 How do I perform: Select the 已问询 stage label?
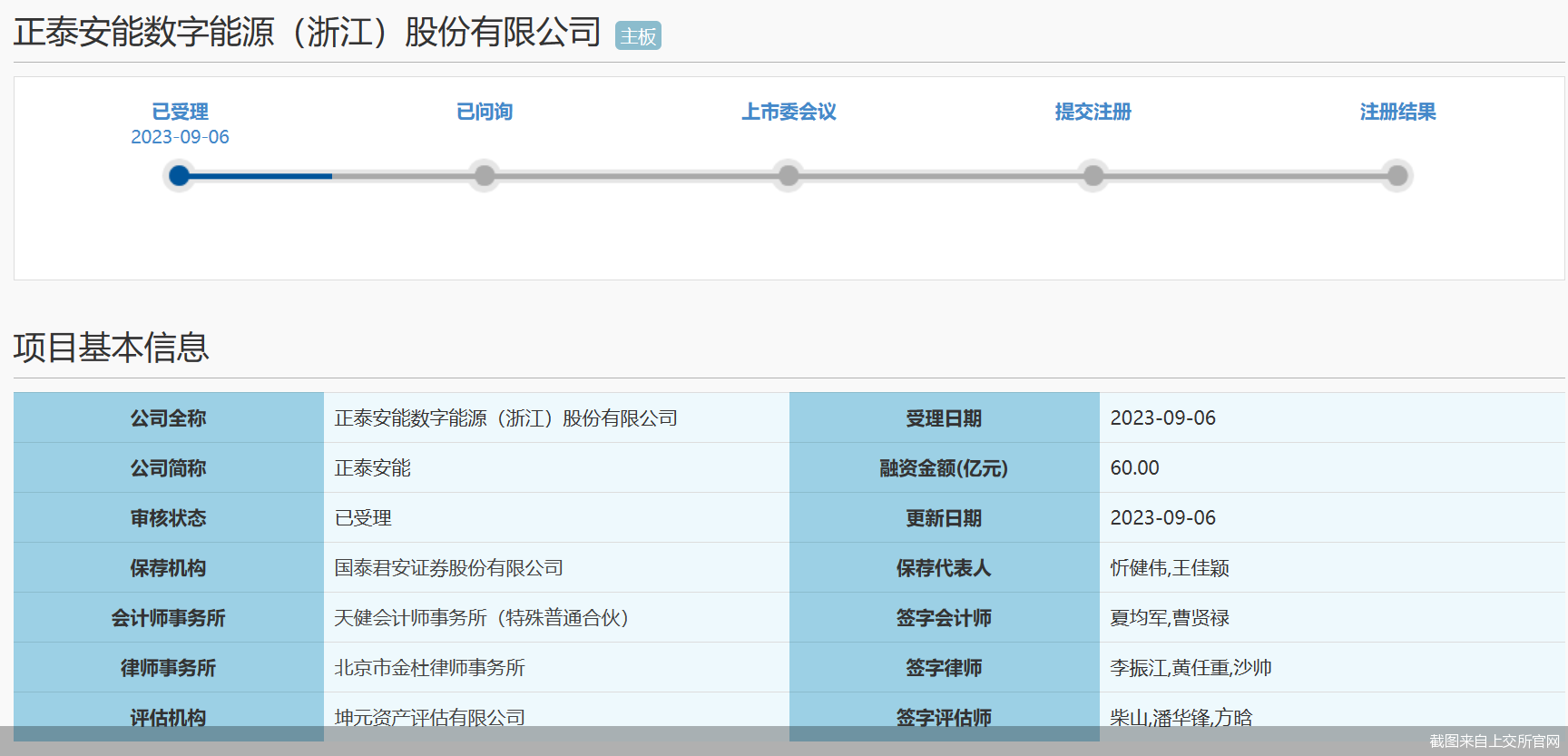pyautogui.click(x=485, y=112)
